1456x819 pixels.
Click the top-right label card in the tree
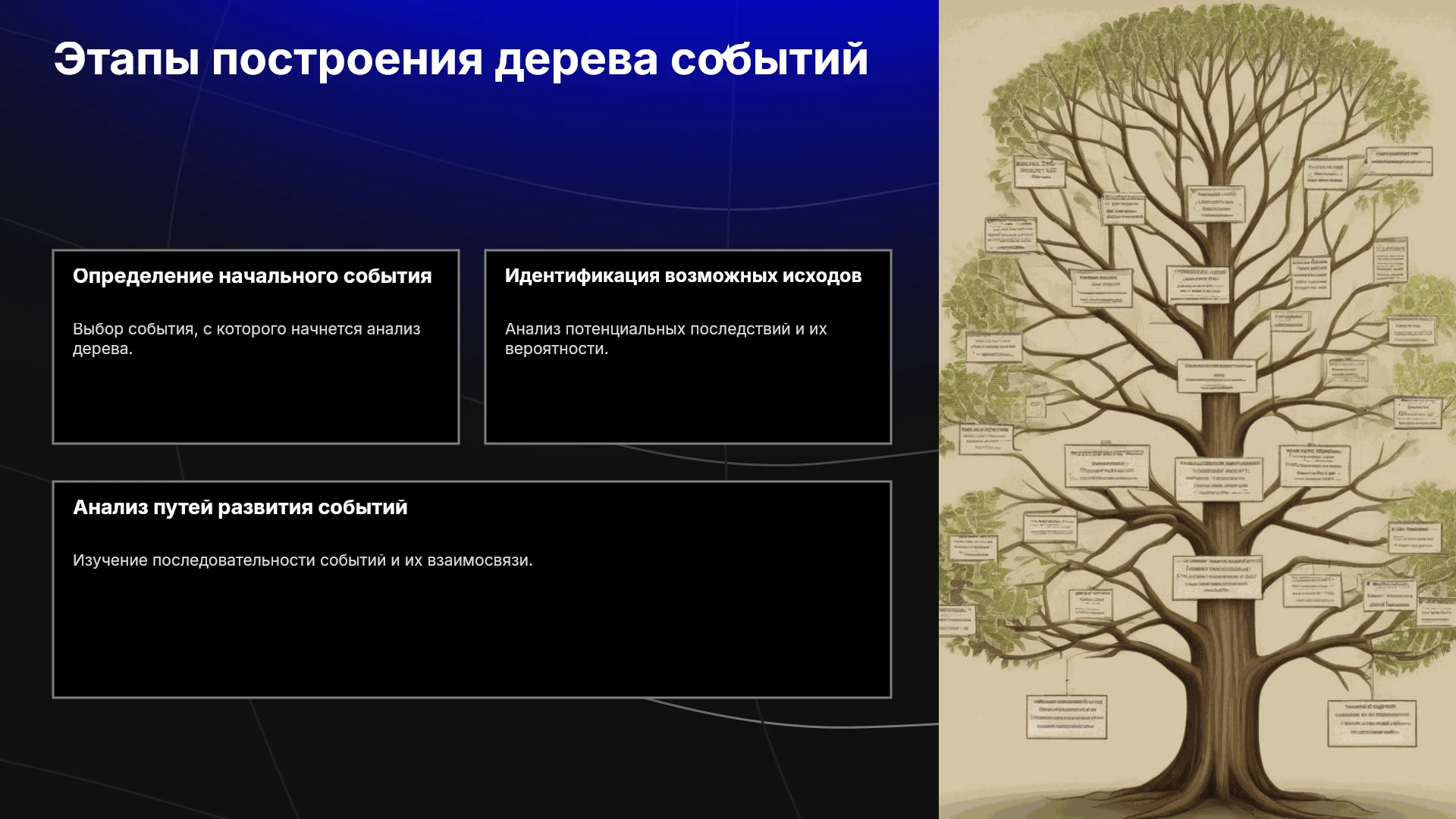[1399, 161]
